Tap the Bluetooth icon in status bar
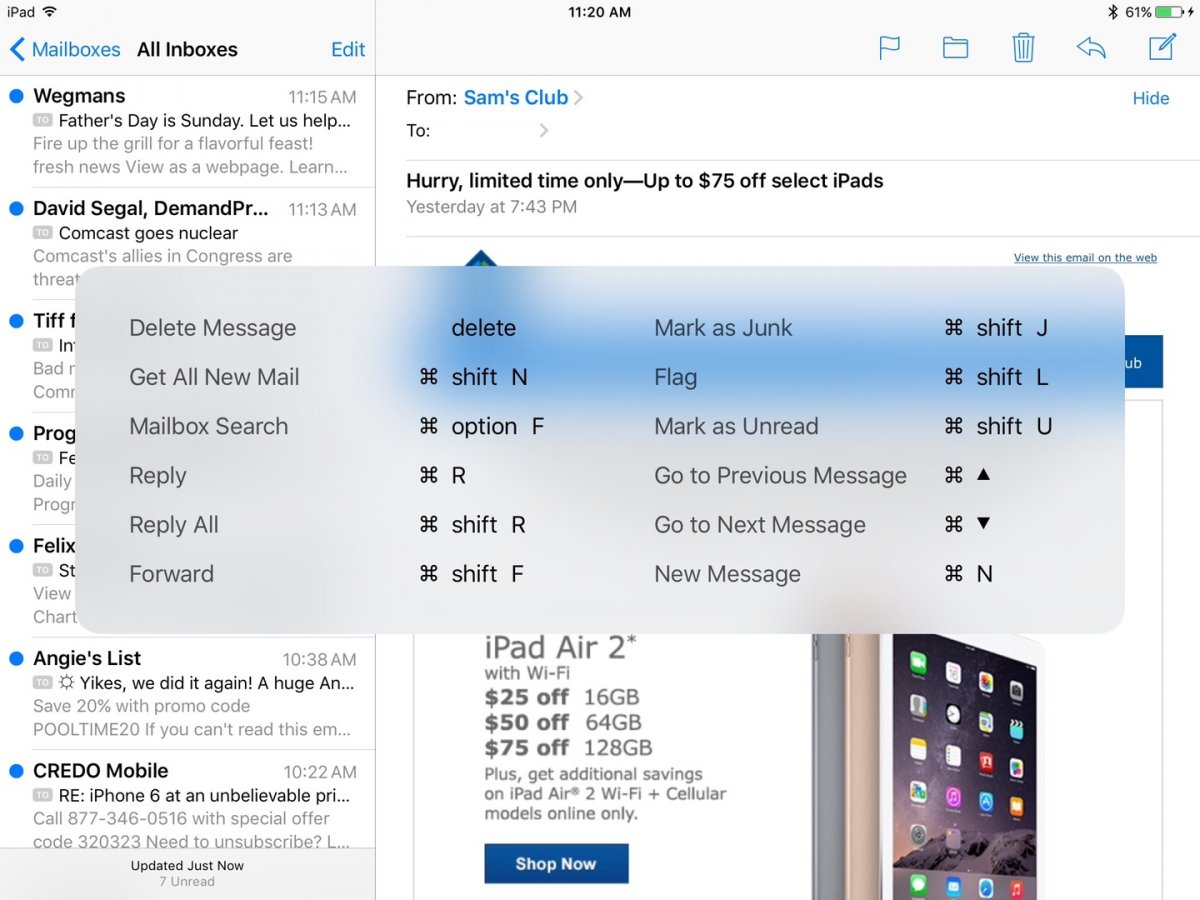Image resolution: width=1200 pixels, height=900 pixels. click(x=1112, y=12)
